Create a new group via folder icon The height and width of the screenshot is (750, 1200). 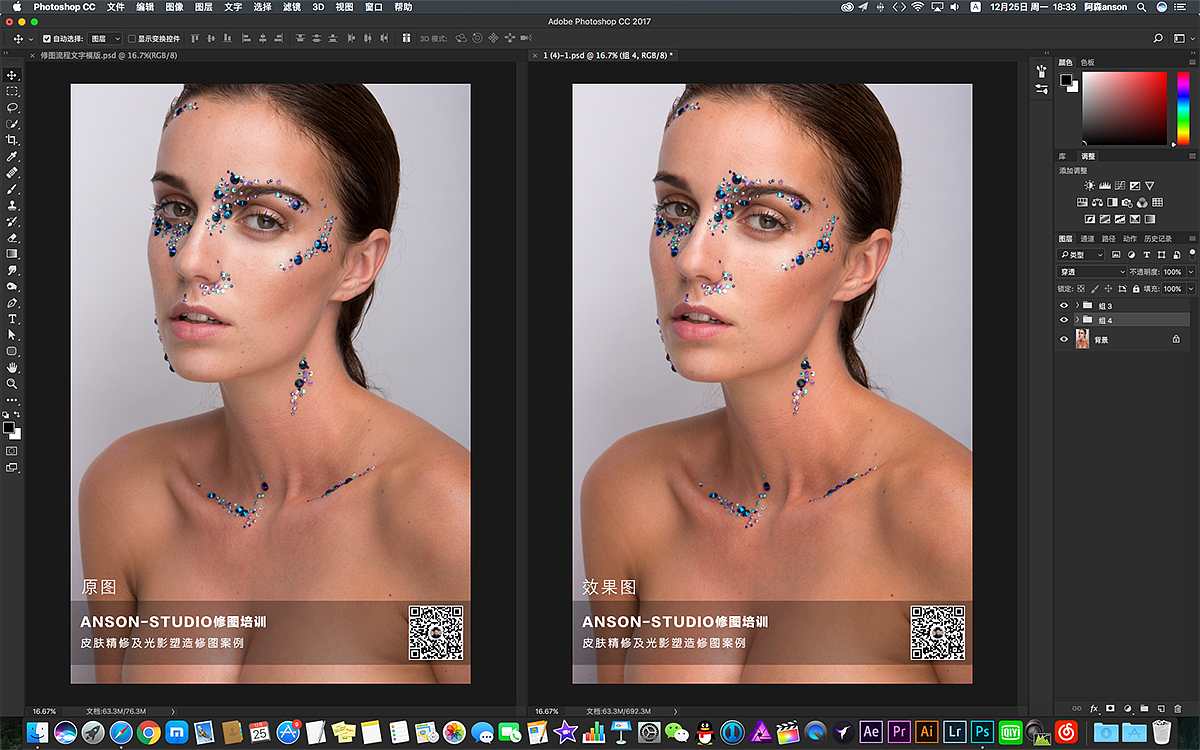1144,708
